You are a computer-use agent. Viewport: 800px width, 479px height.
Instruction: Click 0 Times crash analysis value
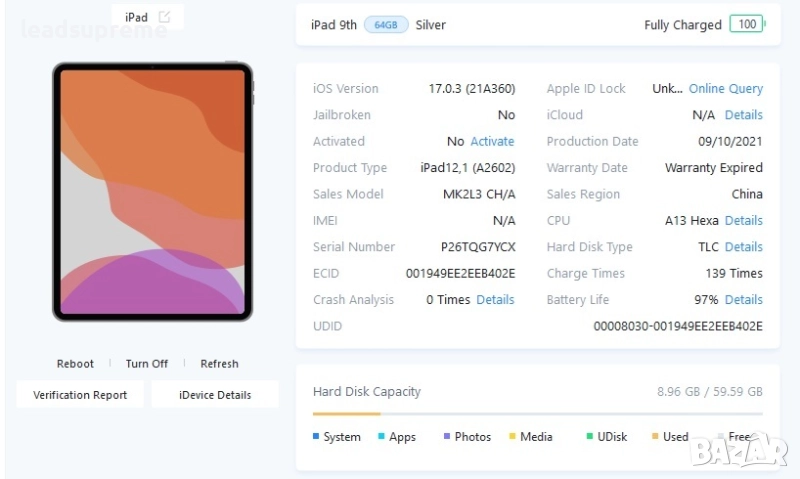448,299
